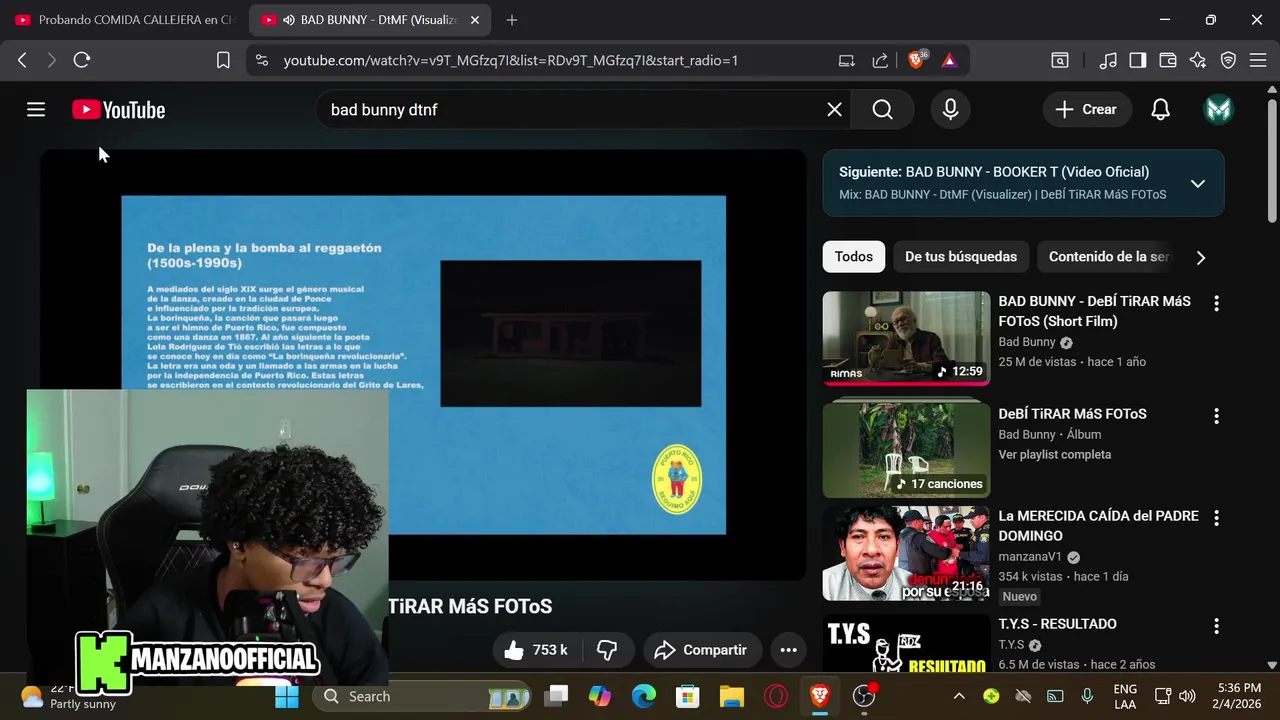Open the YouTube hamburger guide menu
The height and width of the screenshot is (720, 1280).
tap(36, 110)
